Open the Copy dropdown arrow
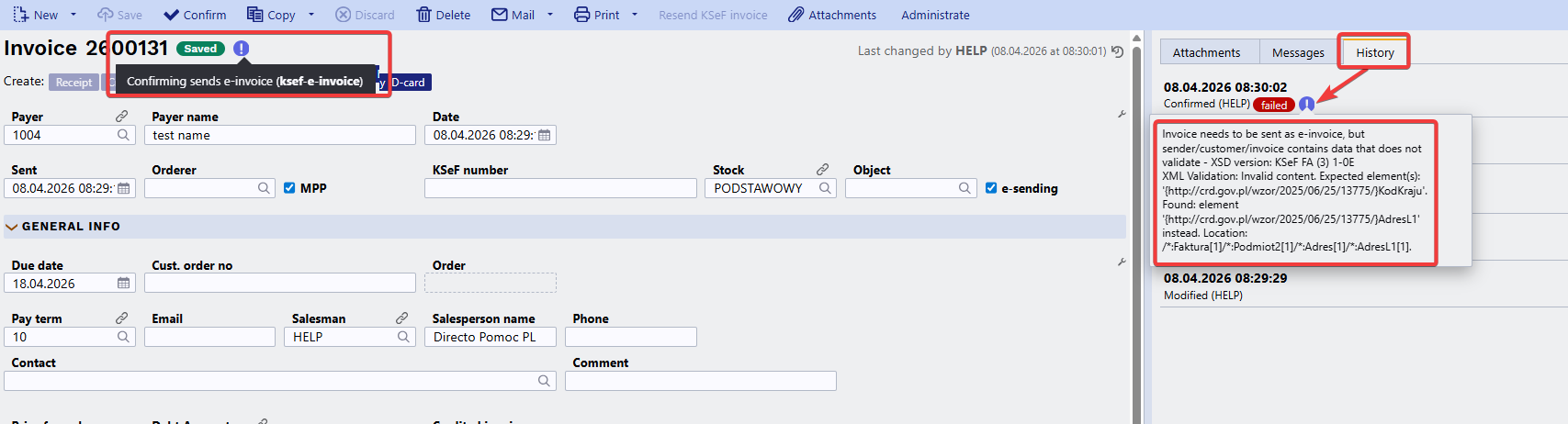Screen dimensions: 1568x424 coord(311,15)
